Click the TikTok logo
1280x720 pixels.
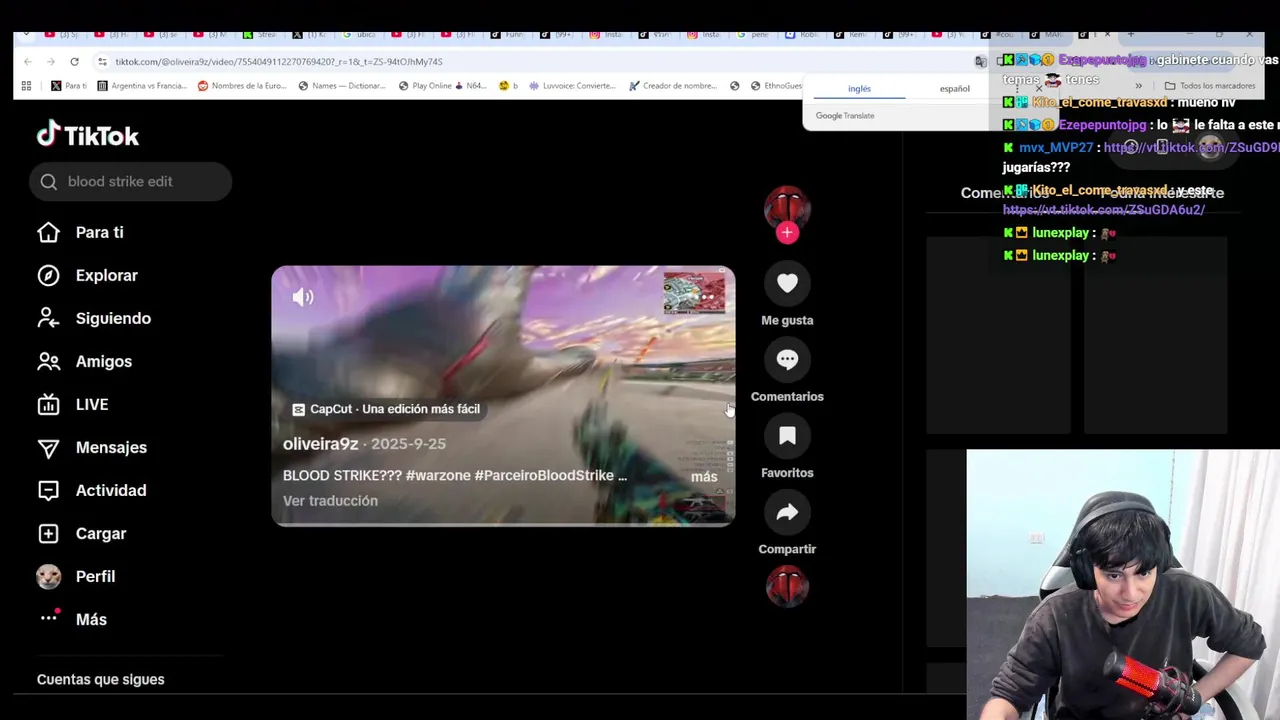coord(88,135)
